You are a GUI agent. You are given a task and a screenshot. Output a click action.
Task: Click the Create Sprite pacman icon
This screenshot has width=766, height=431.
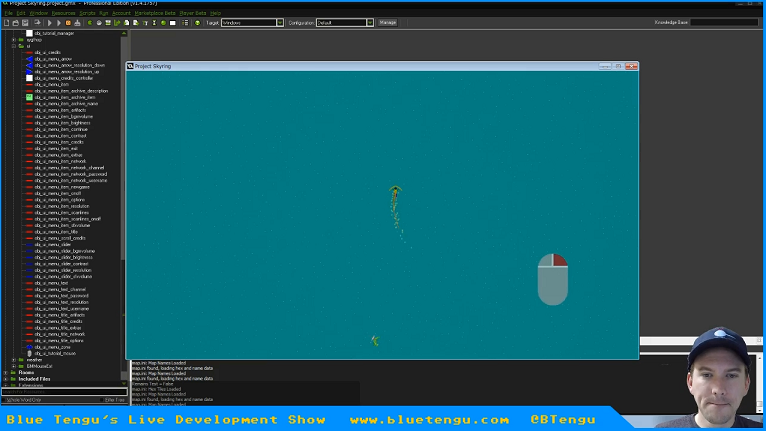point(90,23)
